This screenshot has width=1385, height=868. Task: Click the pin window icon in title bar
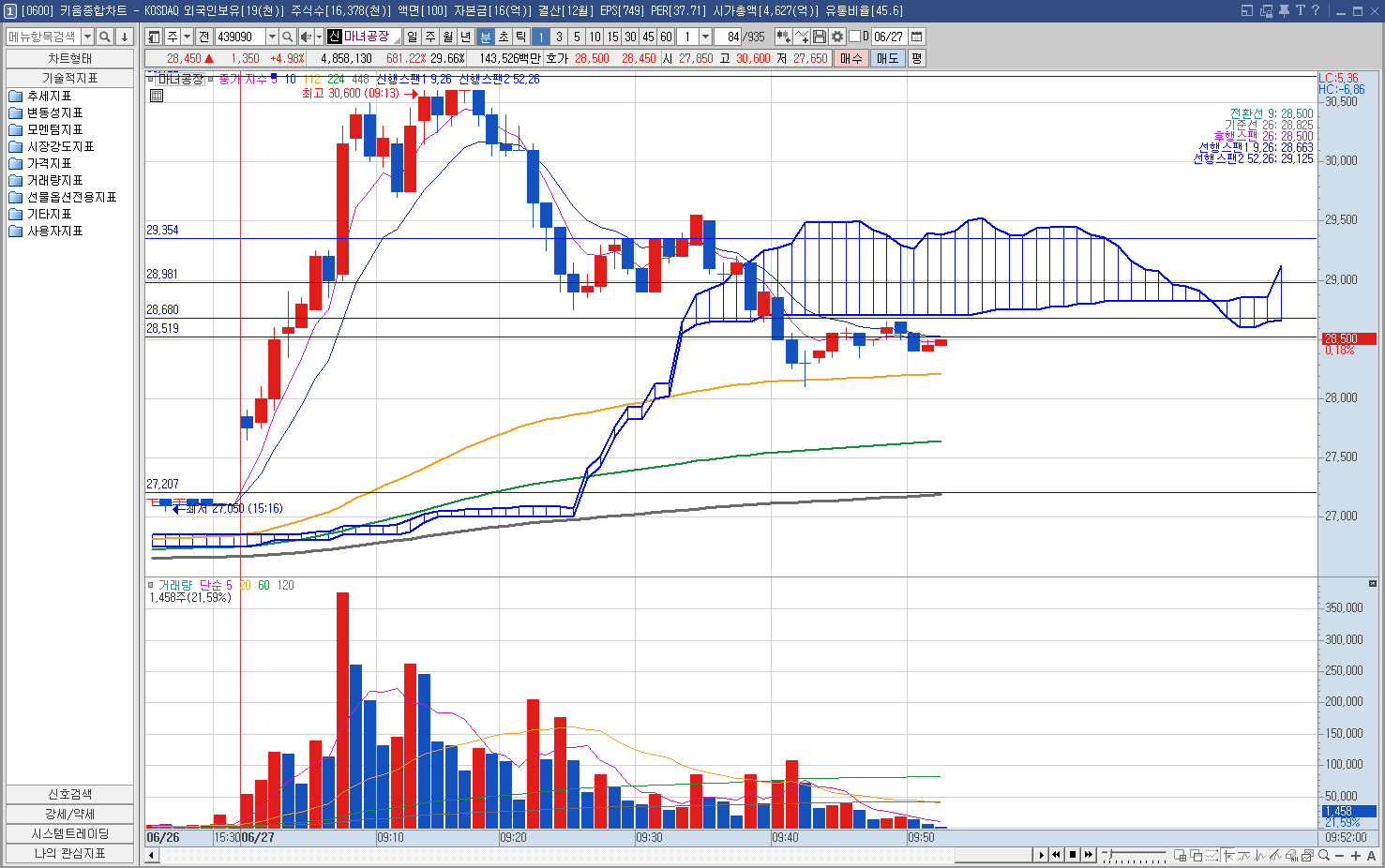pos(1284,10)
